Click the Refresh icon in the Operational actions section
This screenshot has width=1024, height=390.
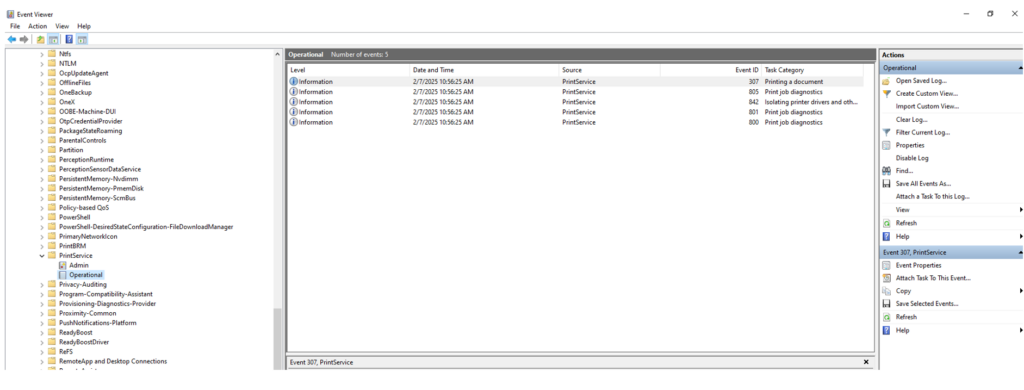[886, 223]
